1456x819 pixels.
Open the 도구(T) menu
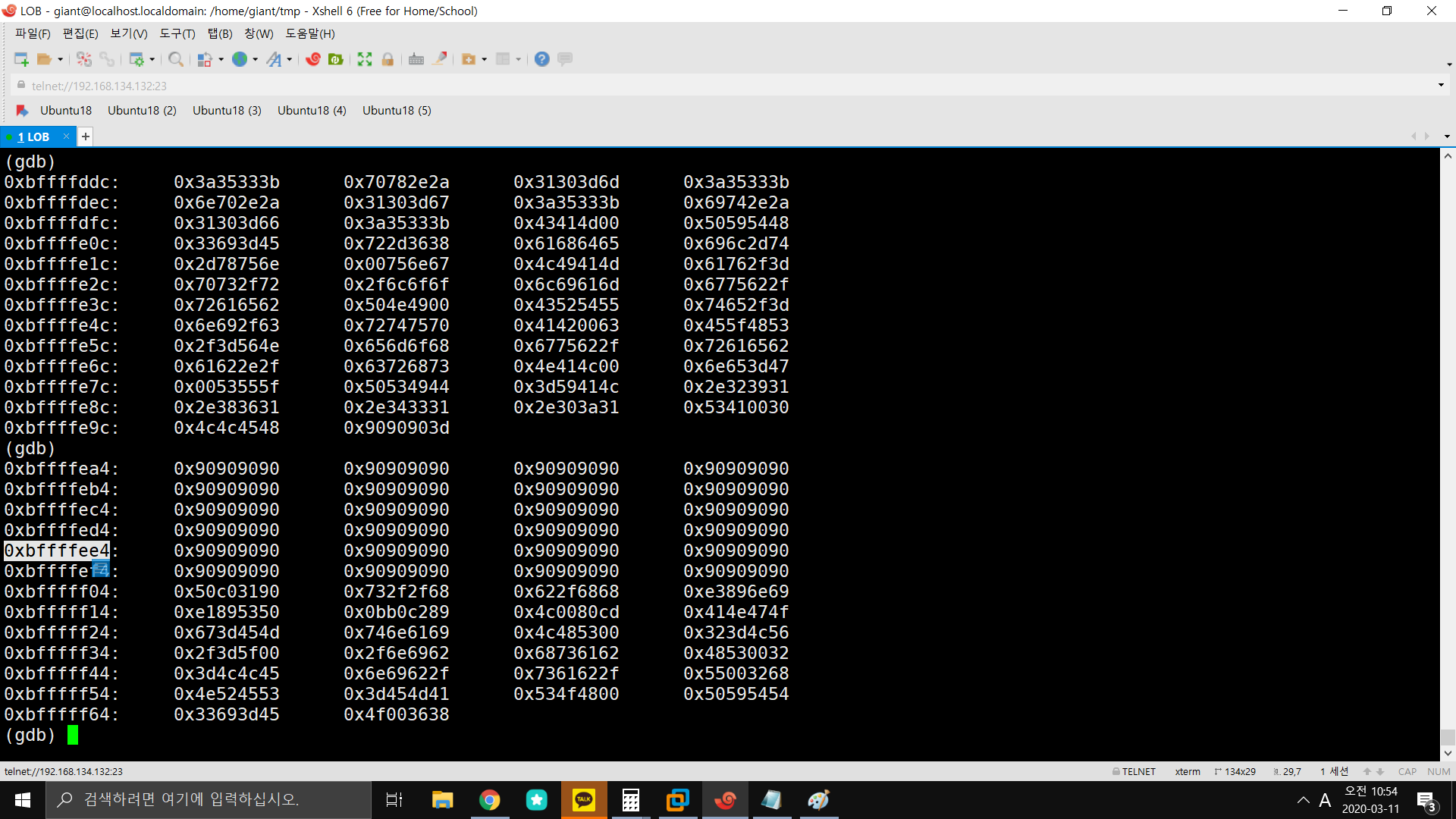tap(177, 33)
